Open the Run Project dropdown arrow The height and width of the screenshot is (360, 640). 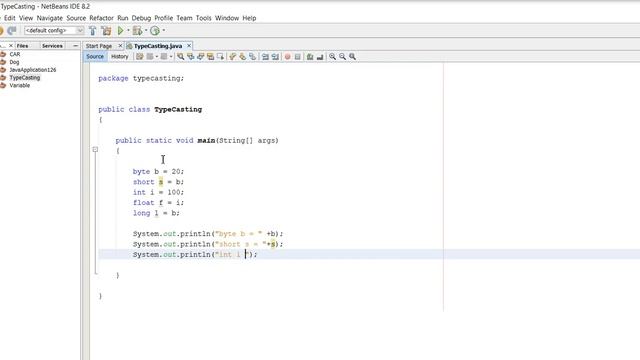(128, 31)
